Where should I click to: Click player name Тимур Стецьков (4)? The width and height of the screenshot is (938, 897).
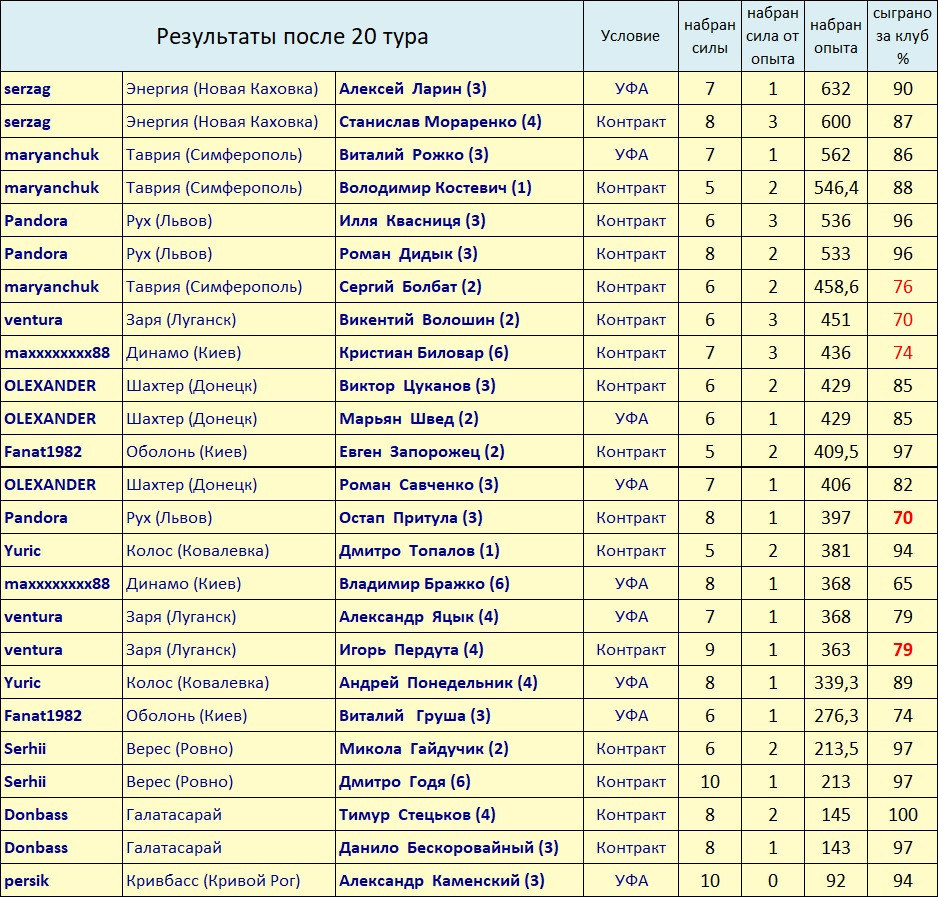(417, 814)
